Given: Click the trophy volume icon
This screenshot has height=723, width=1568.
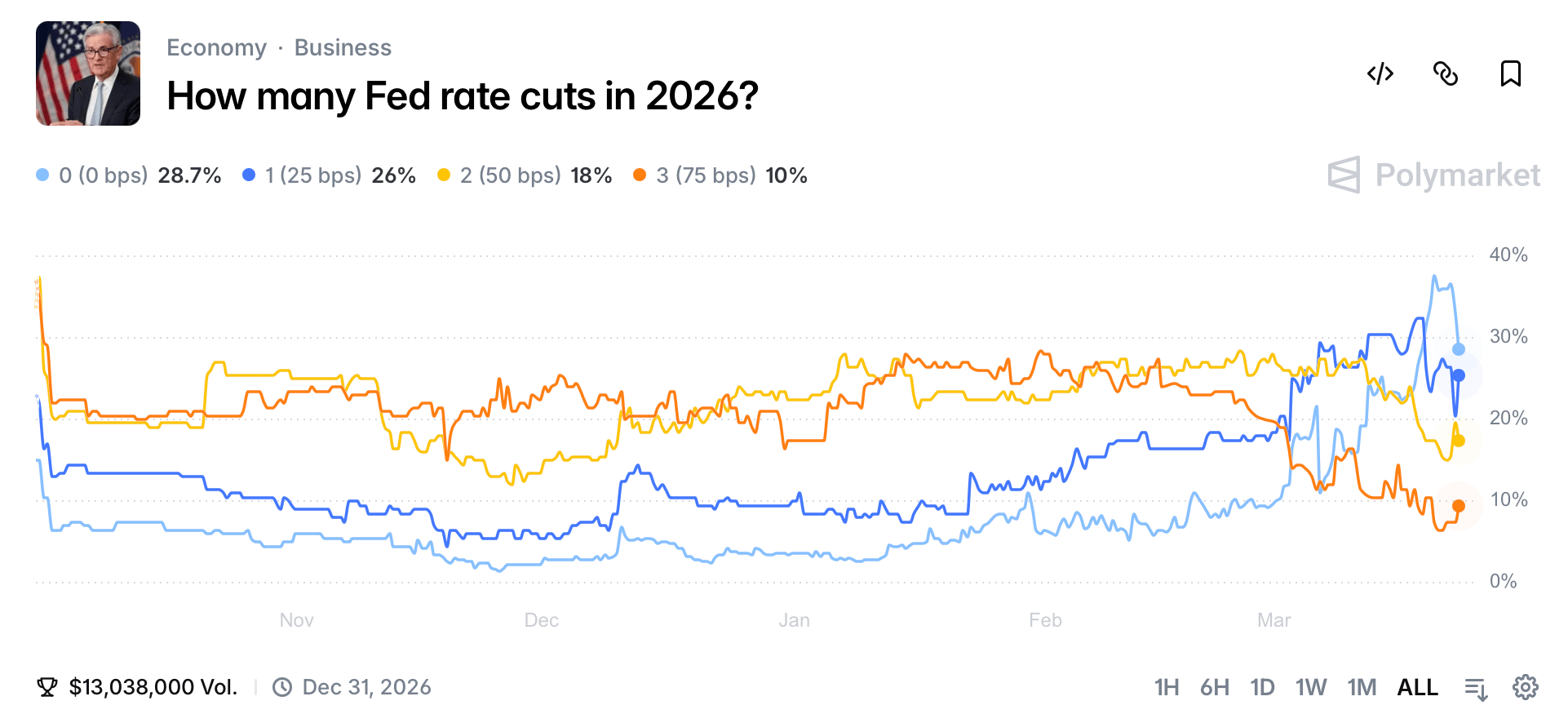Looking at the screenshot, I should tap(47, 686).
